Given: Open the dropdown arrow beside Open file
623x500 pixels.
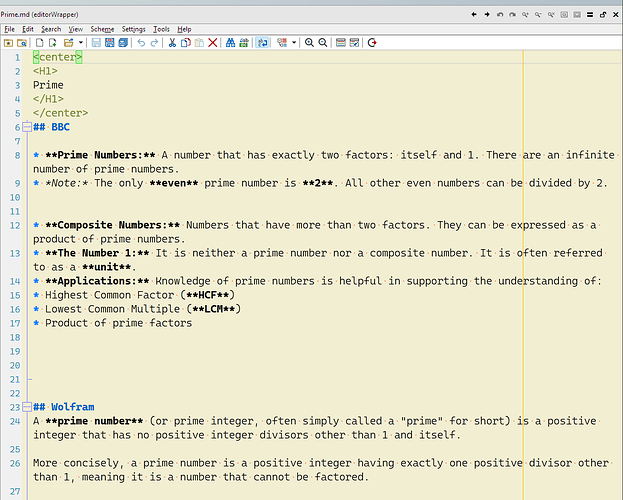Looking at the screenshot, I should [81, 43].
